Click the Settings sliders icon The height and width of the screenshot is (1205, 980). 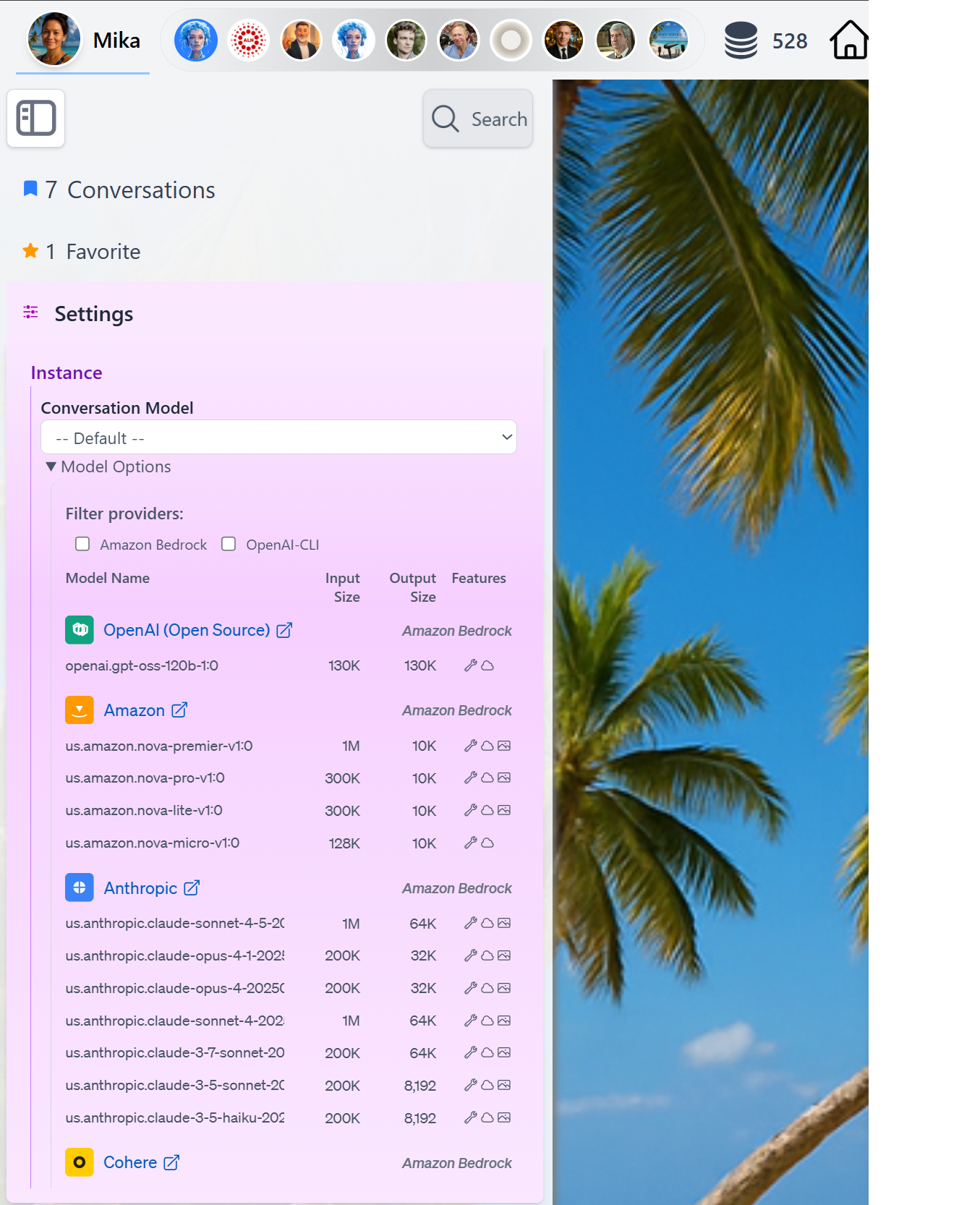tap(30, 312)
